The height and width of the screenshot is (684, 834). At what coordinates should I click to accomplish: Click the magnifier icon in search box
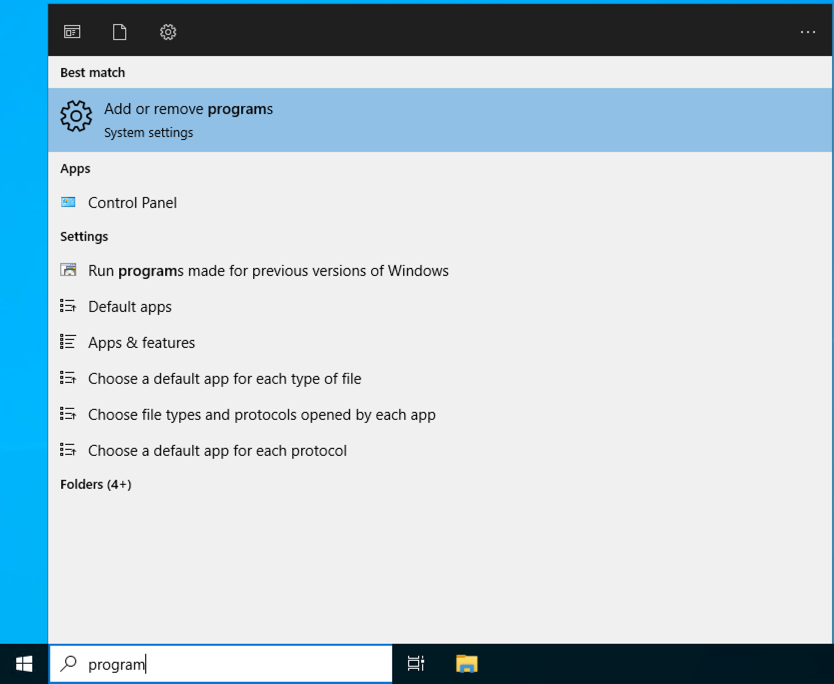coord(69,664)
